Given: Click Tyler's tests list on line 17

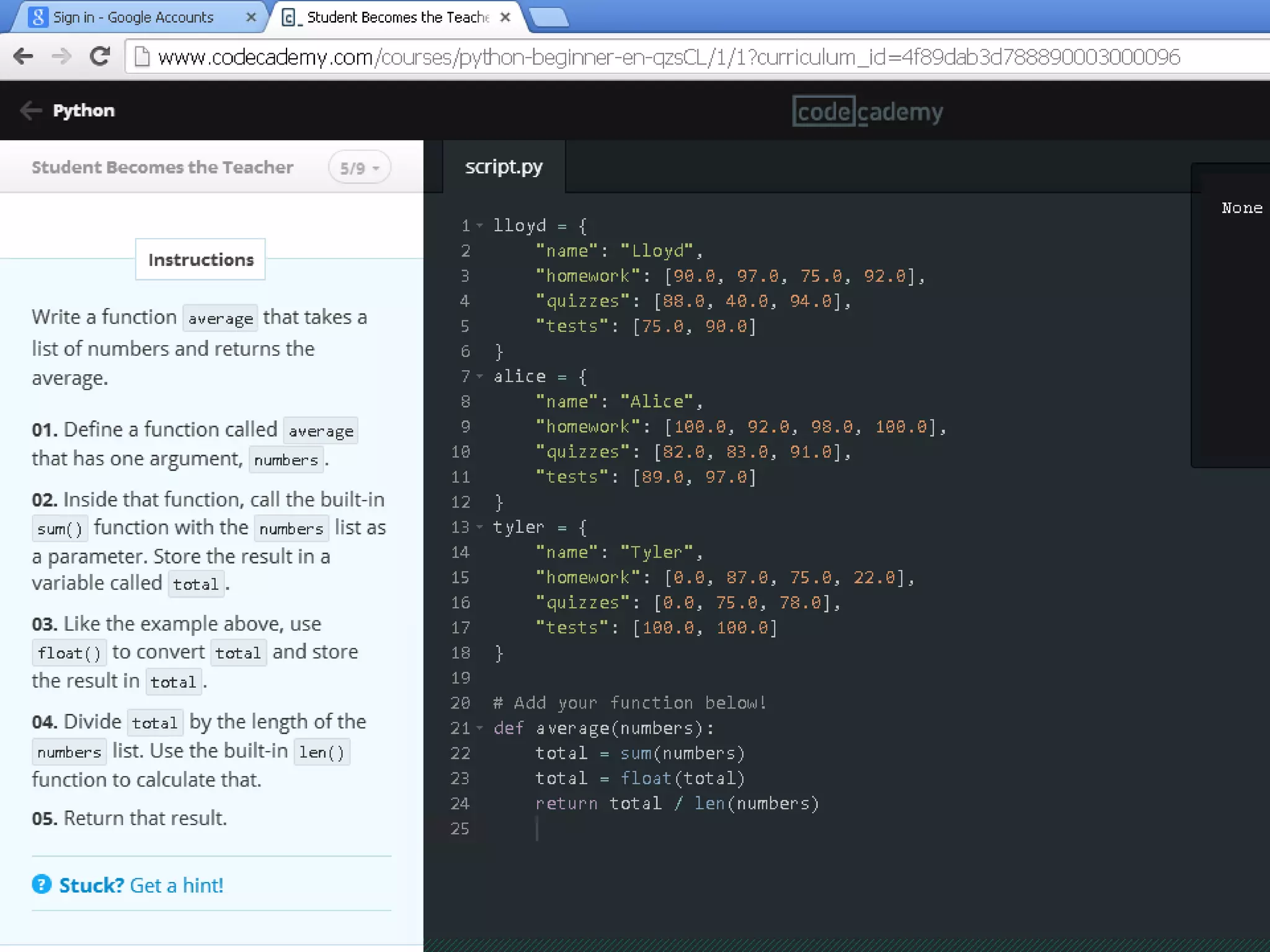Looking at the screenshot, I should click(656, 628).
